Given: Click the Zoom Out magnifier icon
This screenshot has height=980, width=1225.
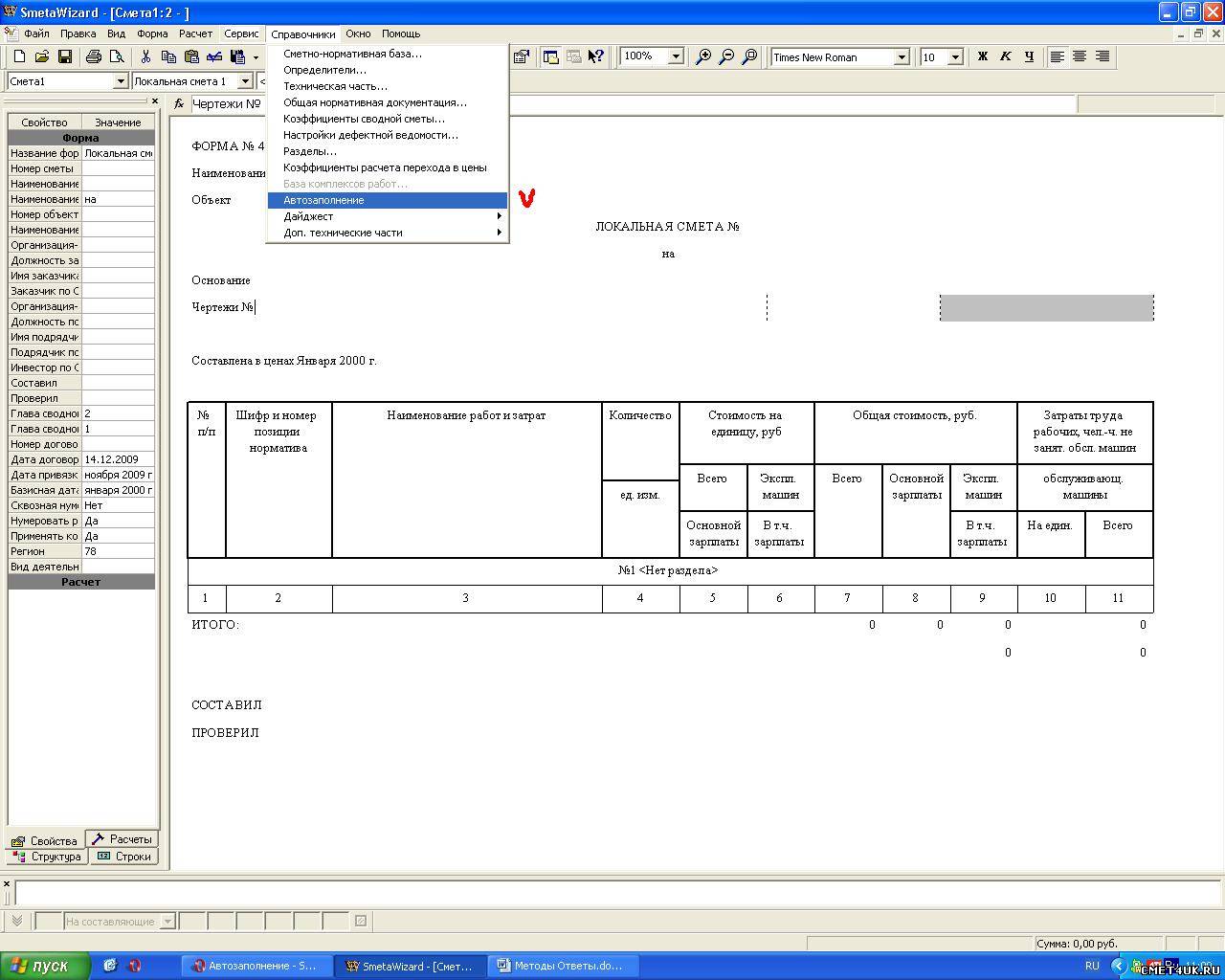Looking at the screenshot, I should [x=726, y=57].
